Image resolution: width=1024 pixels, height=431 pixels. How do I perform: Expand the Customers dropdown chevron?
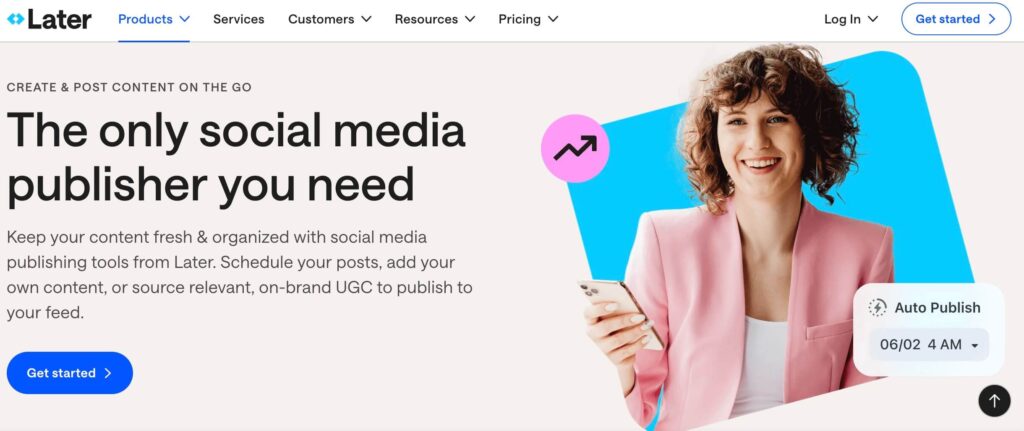366,19
